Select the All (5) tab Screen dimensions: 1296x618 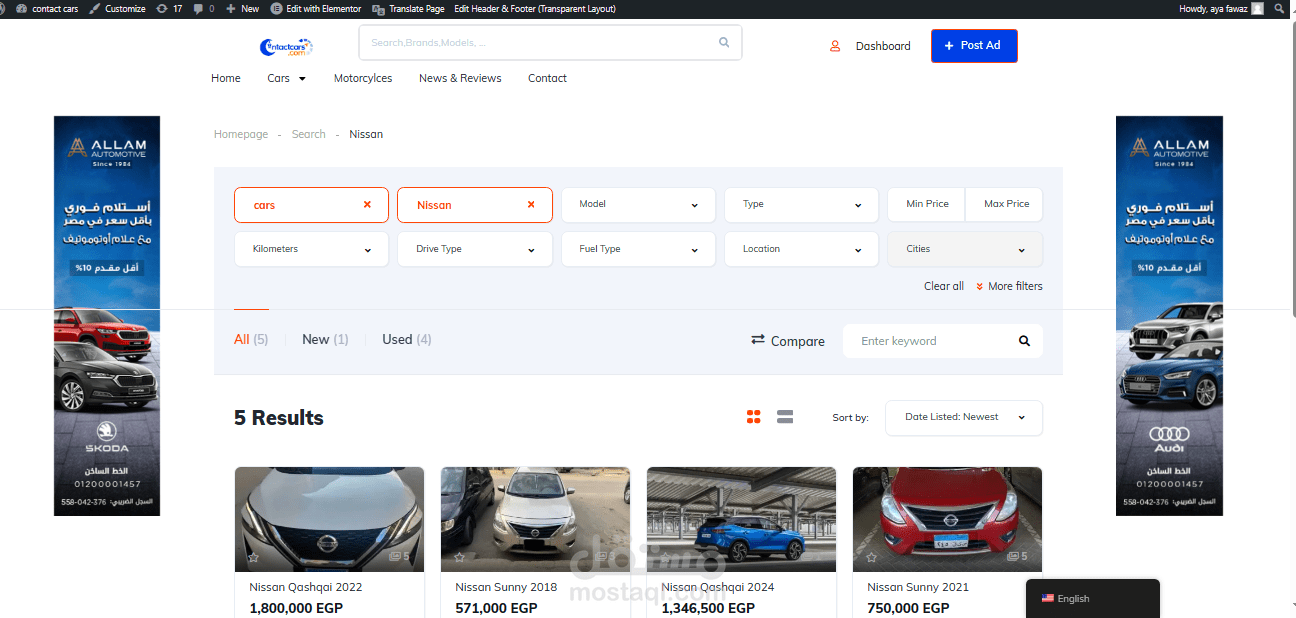coord(251,340)
